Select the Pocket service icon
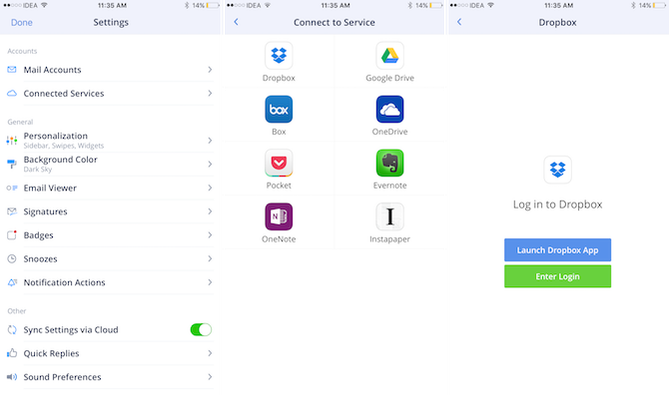This screenshot has height=395, width=669. (x=279, y=163)
